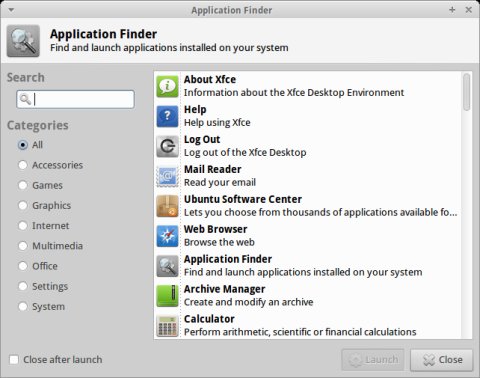Image resolution: width=480 pixels, height=378 pixels.
Task: Click the Web Browser compass icon
Action: (167, 236)
